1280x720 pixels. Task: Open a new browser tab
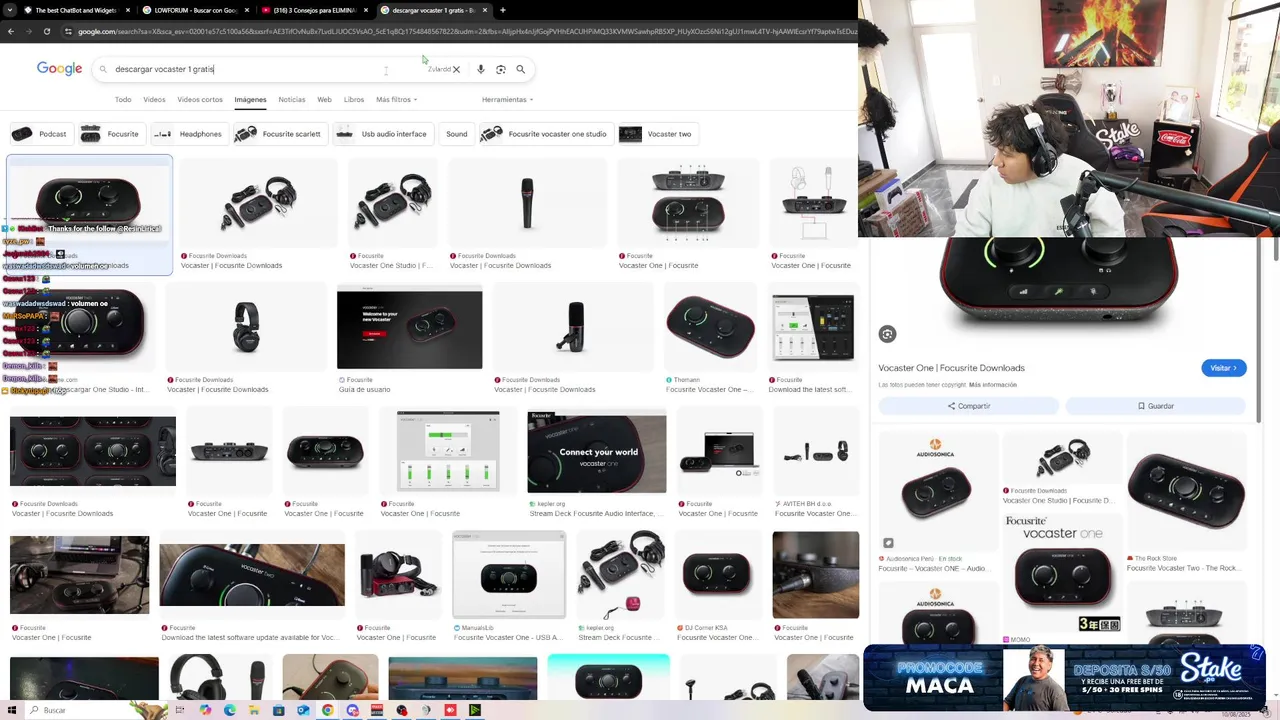(x=503, y=10)
